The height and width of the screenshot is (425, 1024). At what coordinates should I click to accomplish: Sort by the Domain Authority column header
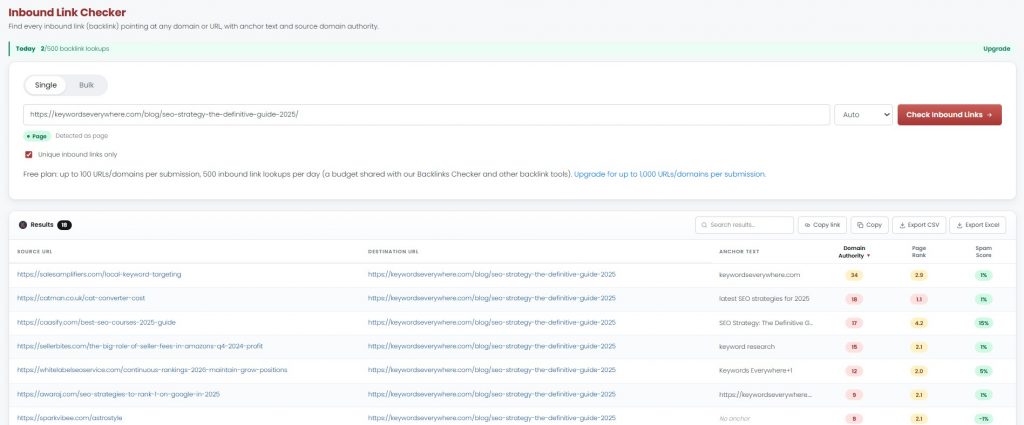pos(854,252)
